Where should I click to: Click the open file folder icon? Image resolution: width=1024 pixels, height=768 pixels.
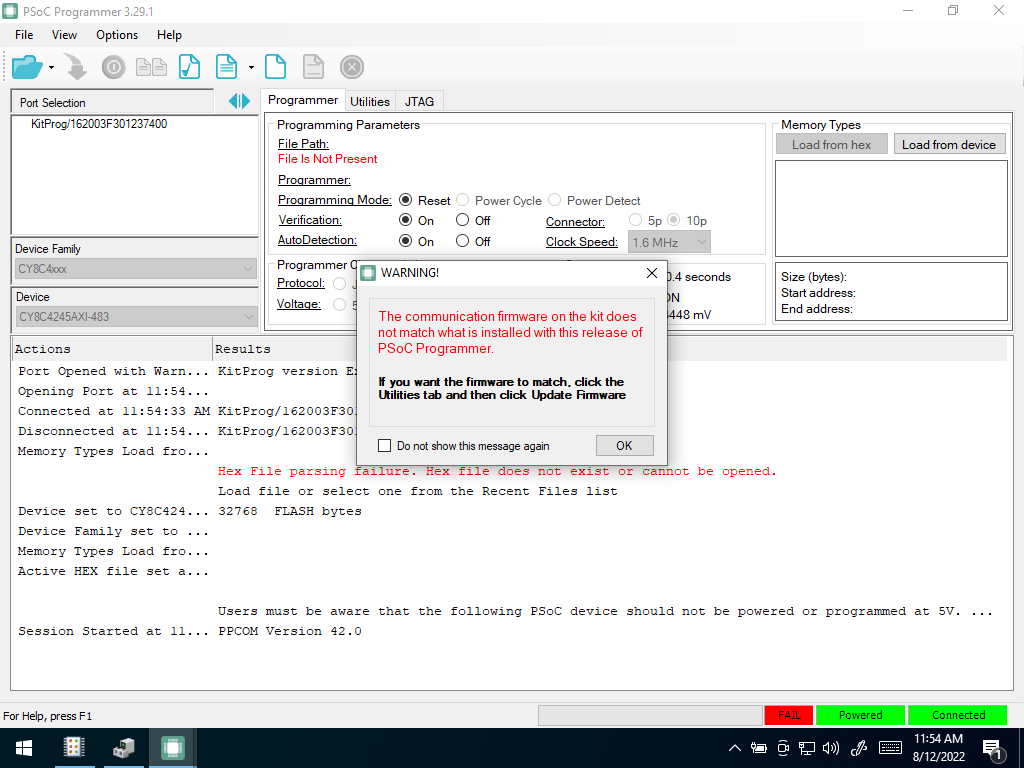27,67
